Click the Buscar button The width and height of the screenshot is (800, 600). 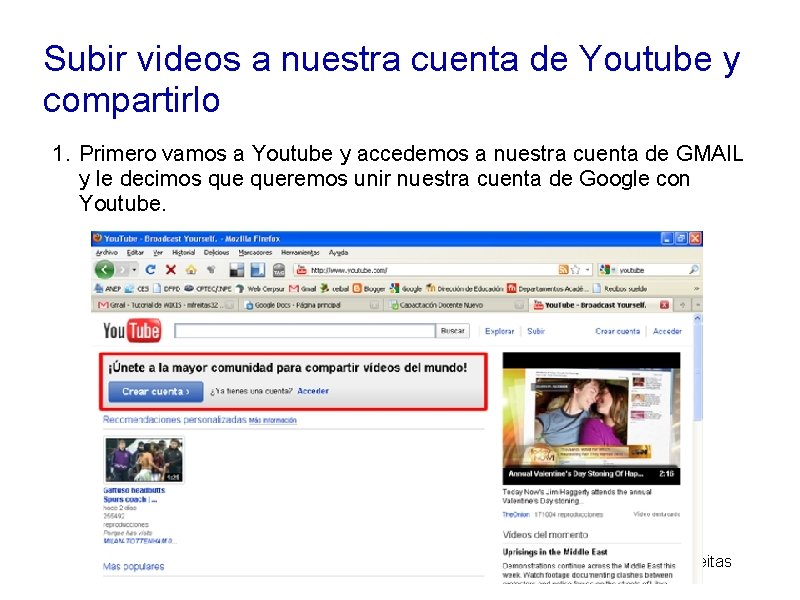tap(453, 331)
